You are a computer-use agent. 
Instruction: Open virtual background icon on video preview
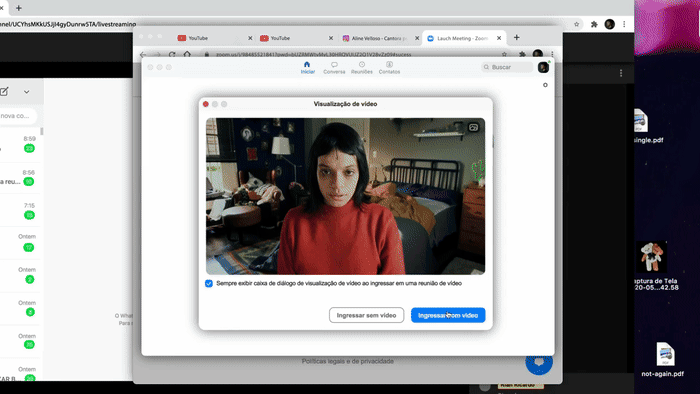(x=473, y=128)
